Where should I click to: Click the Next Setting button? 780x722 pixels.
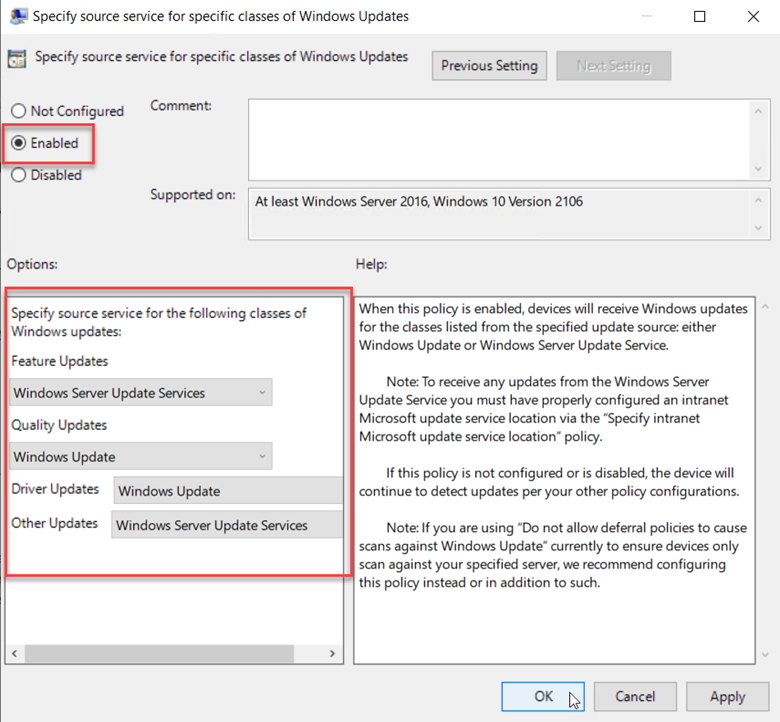click(x=613, y=66)
